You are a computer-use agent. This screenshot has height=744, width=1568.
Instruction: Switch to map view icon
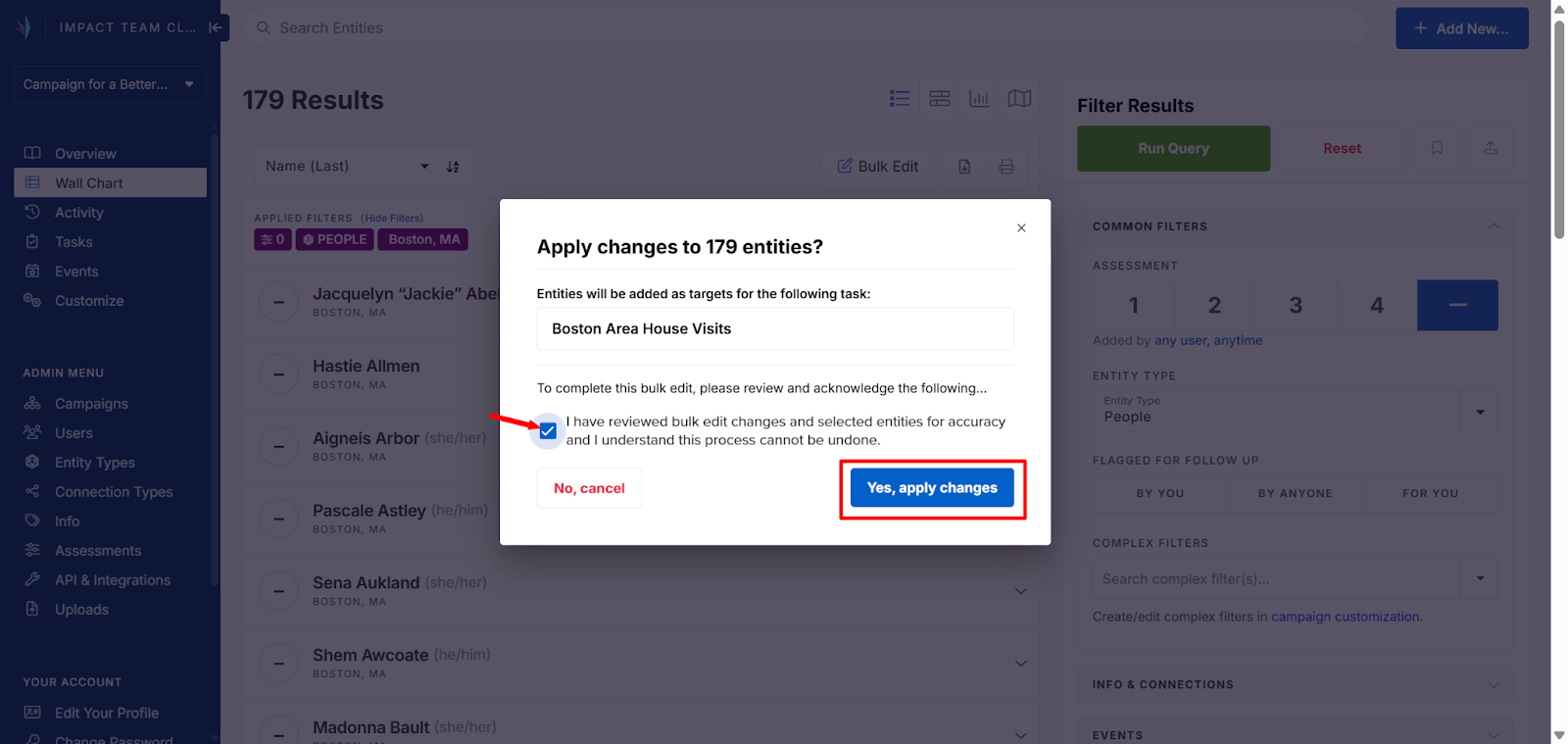click(1019, 98)
